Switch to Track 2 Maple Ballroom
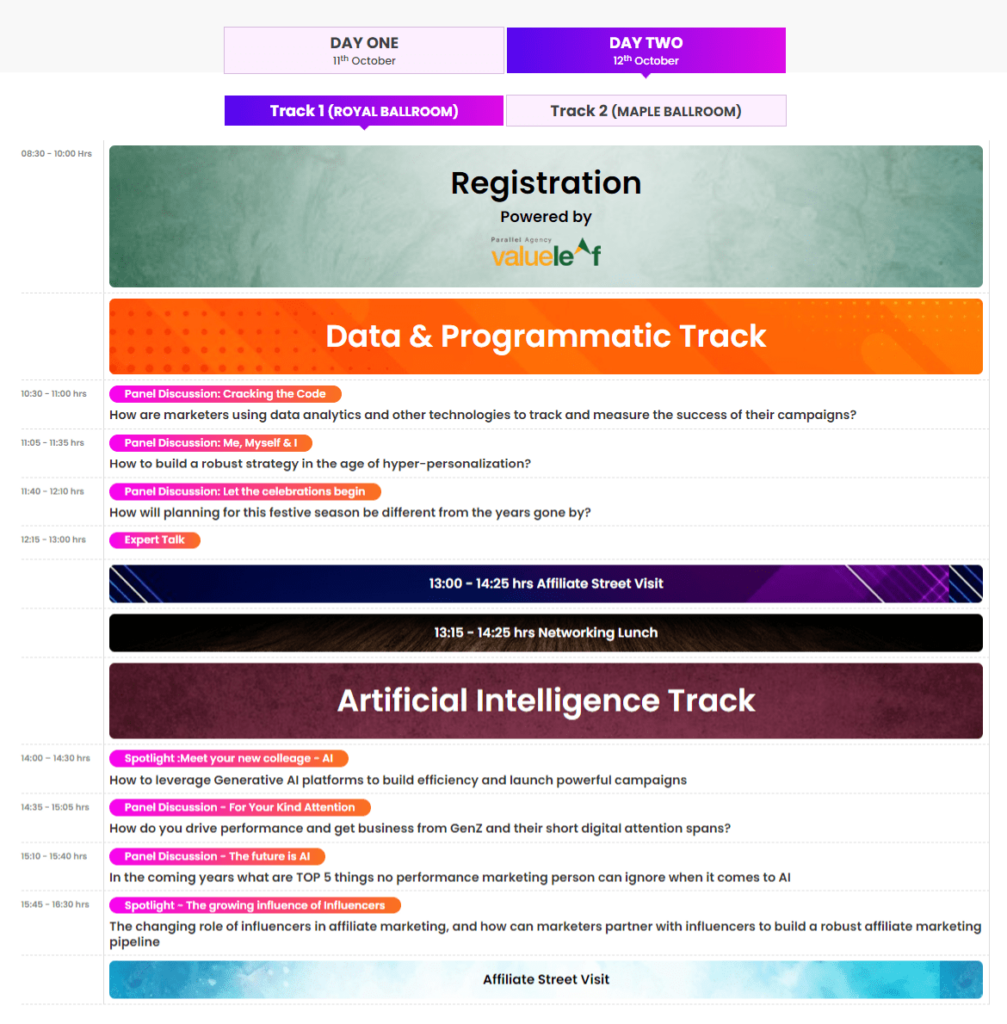Image resolution: width=1007 pixels, height=1024 pixels. tap(645, 111)
